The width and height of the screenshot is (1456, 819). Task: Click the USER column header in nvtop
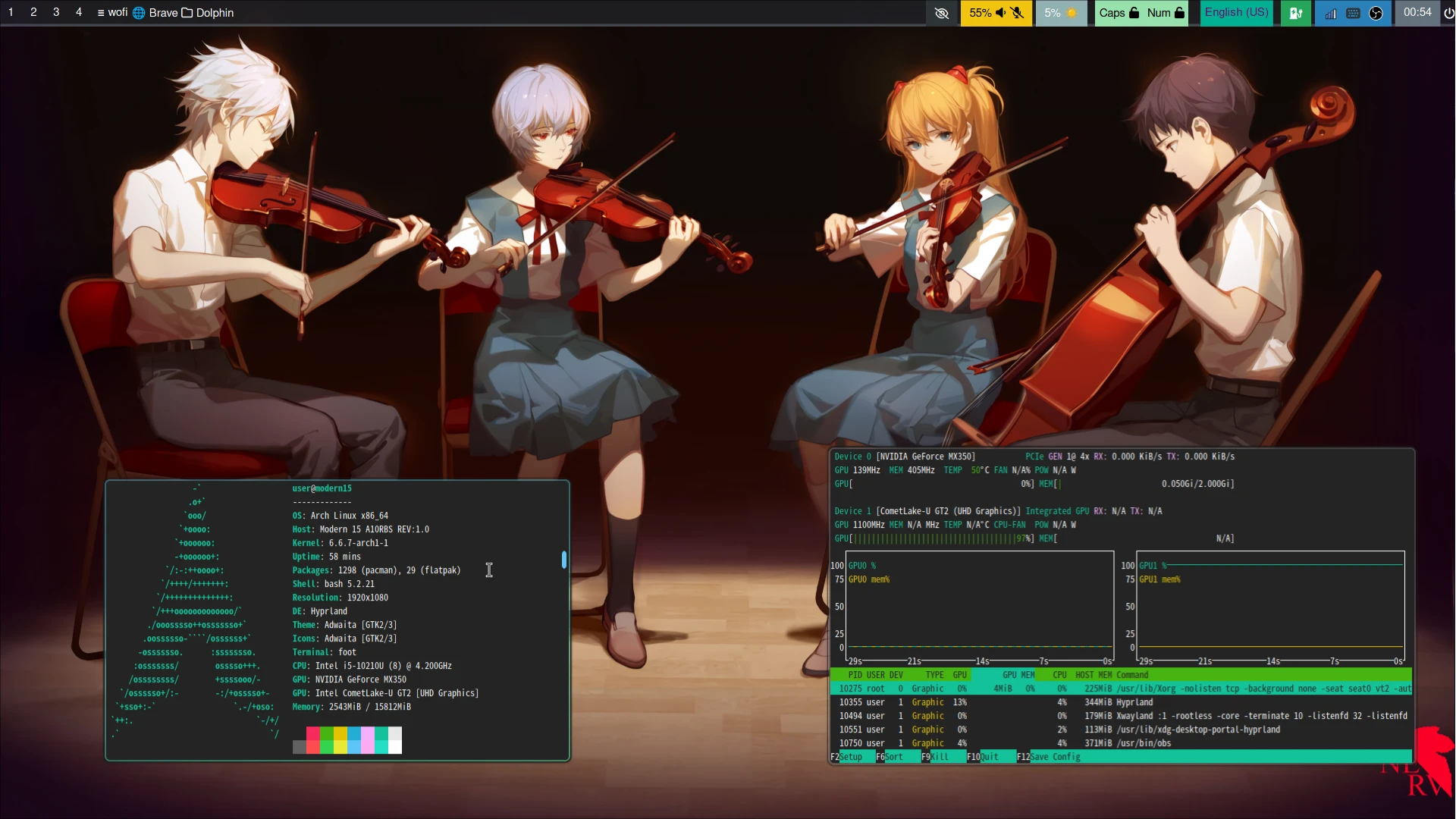coord(875,675)
